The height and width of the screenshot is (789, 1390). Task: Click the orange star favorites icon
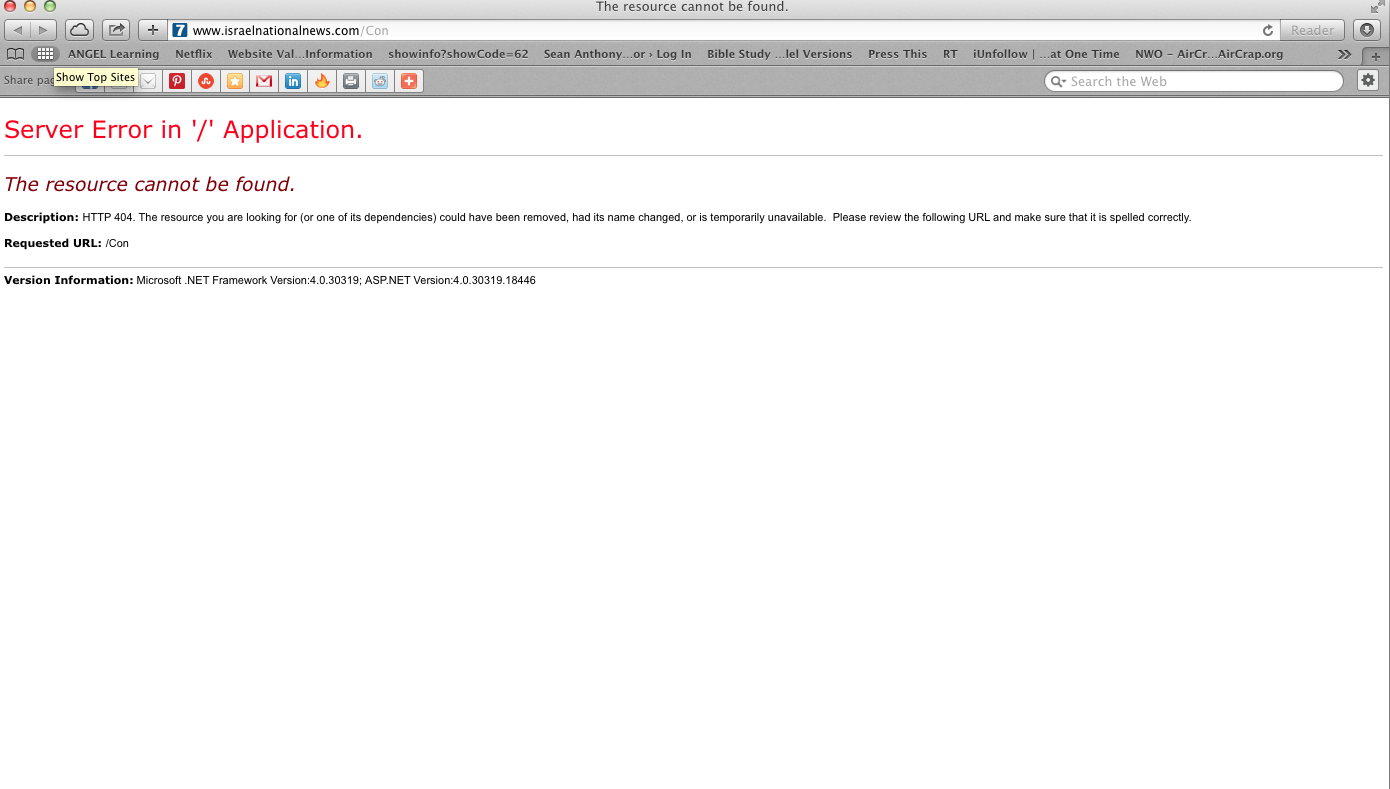[x=235, y=81]
